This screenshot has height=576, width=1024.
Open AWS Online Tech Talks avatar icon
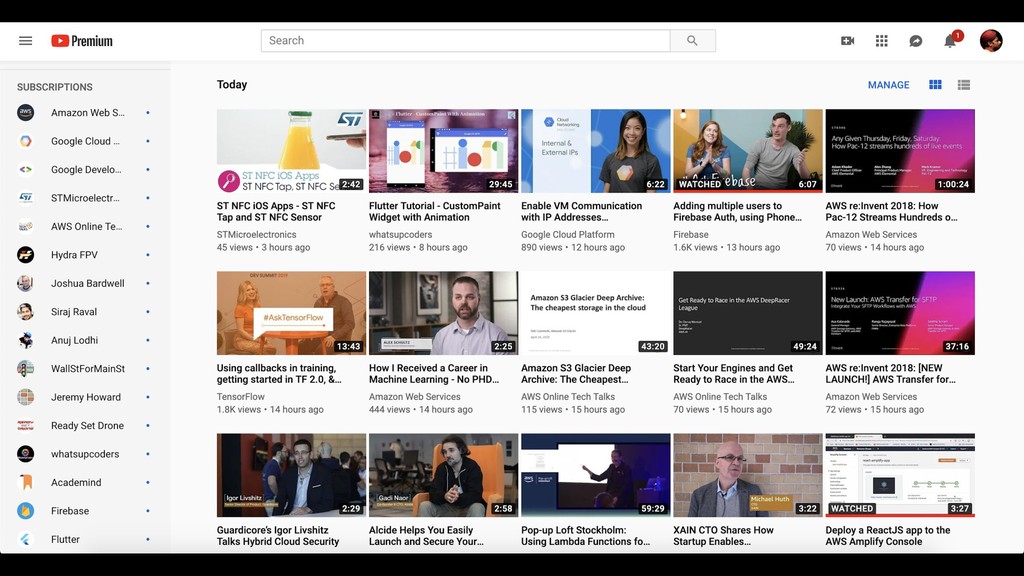[x=25, y=226]
